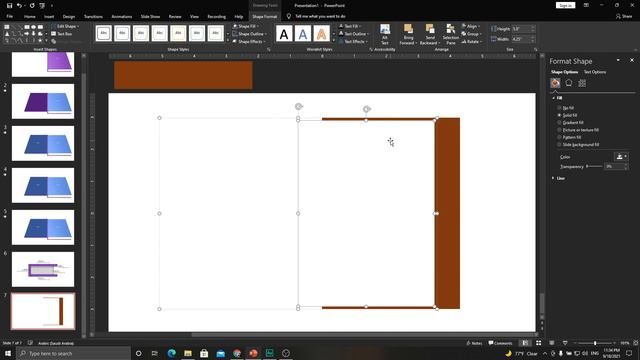Viewport: 640px width, 360px height.
Task: Close the Format Shape pane
Action: point(632,60)
